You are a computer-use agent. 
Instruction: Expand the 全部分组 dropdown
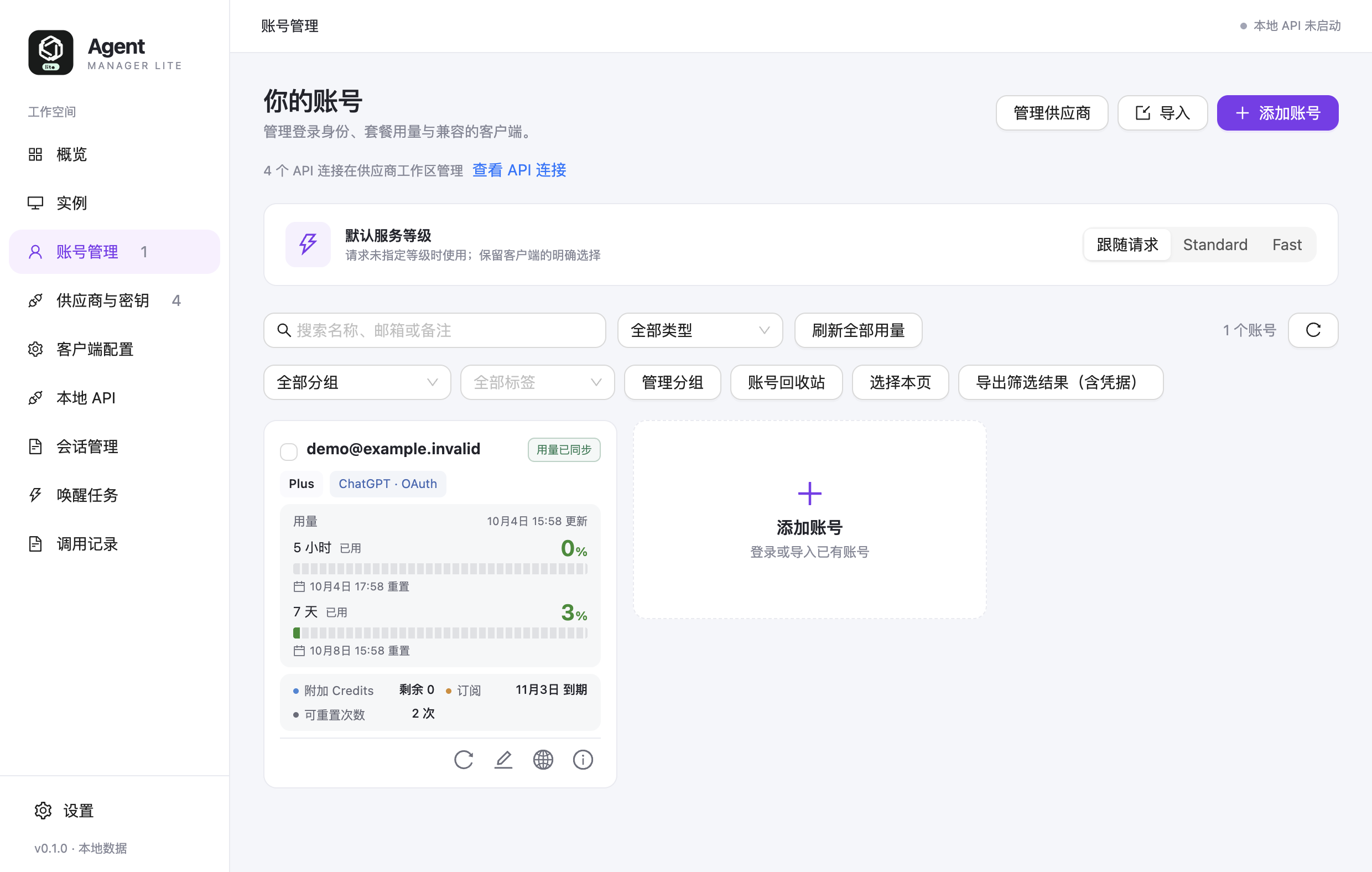pos(357,382)
